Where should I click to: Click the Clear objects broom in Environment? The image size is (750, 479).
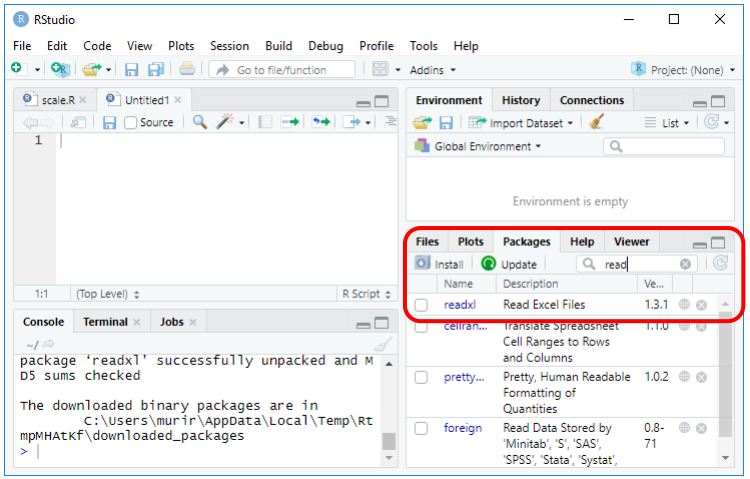click(x=596, y=122)
